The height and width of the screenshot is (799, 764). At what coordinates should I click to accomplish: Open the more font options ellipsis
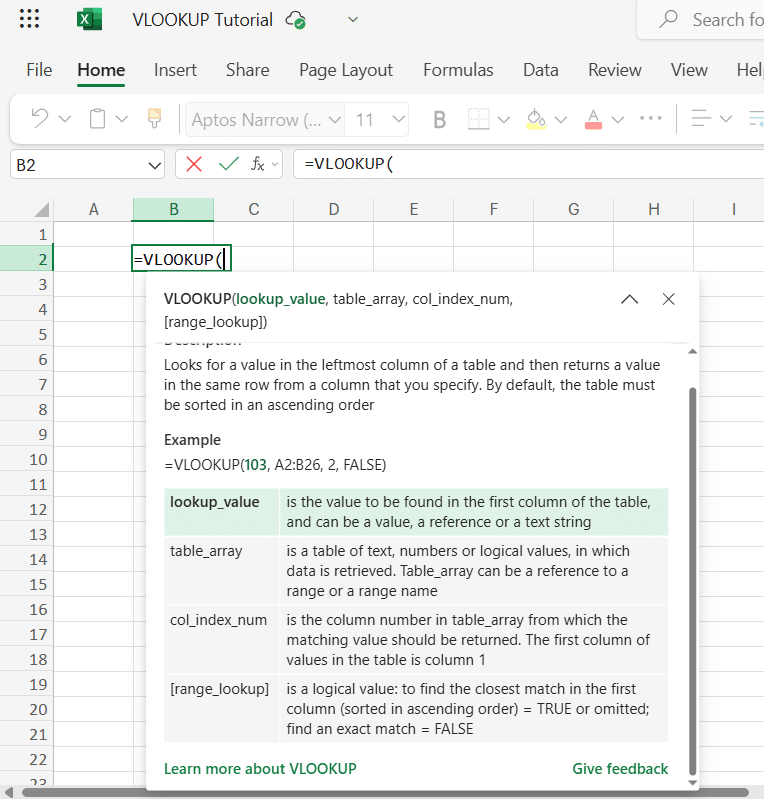tap(651, 118)
